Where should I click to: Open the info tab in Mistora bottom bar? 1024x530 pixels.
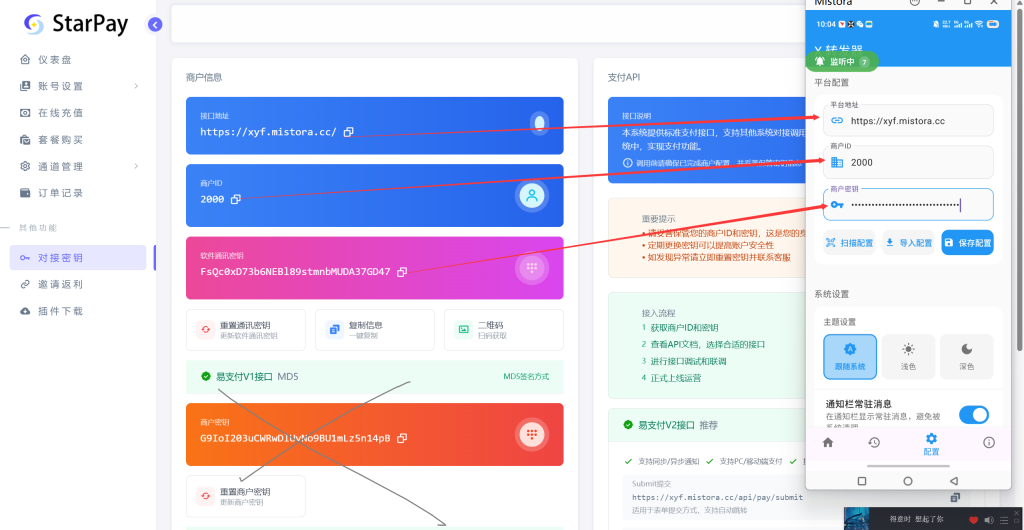[989, 443]
